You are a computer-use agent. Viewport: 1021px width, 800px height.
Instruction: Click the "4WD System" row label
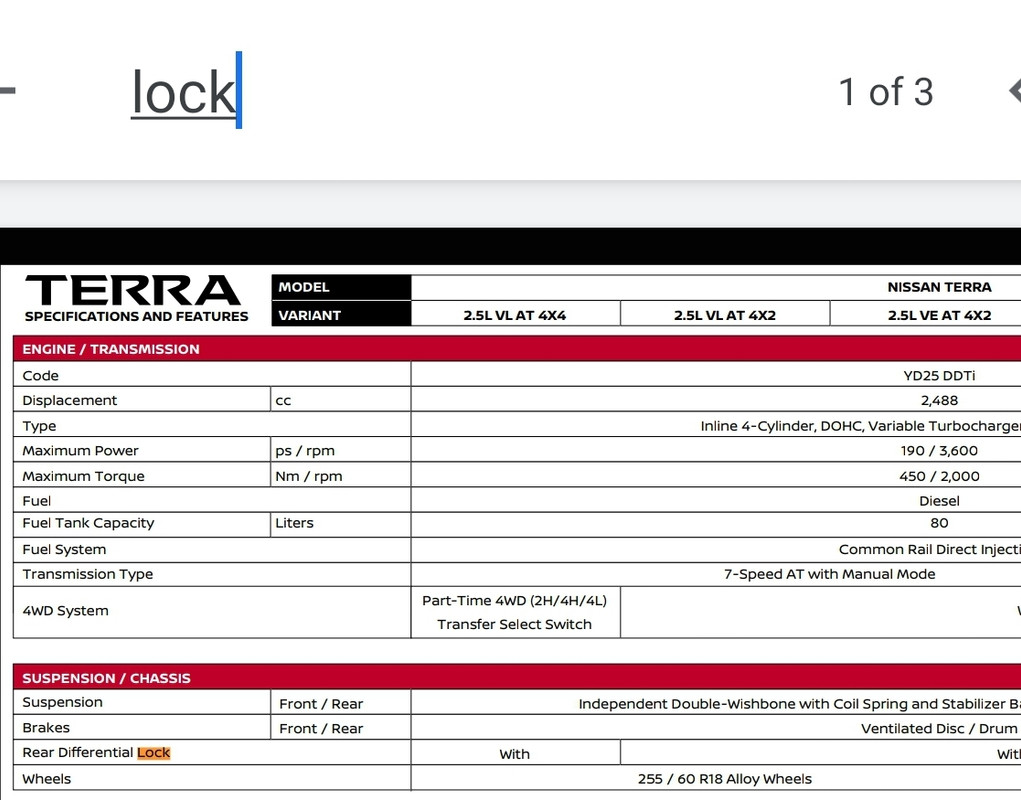[65, 611]
